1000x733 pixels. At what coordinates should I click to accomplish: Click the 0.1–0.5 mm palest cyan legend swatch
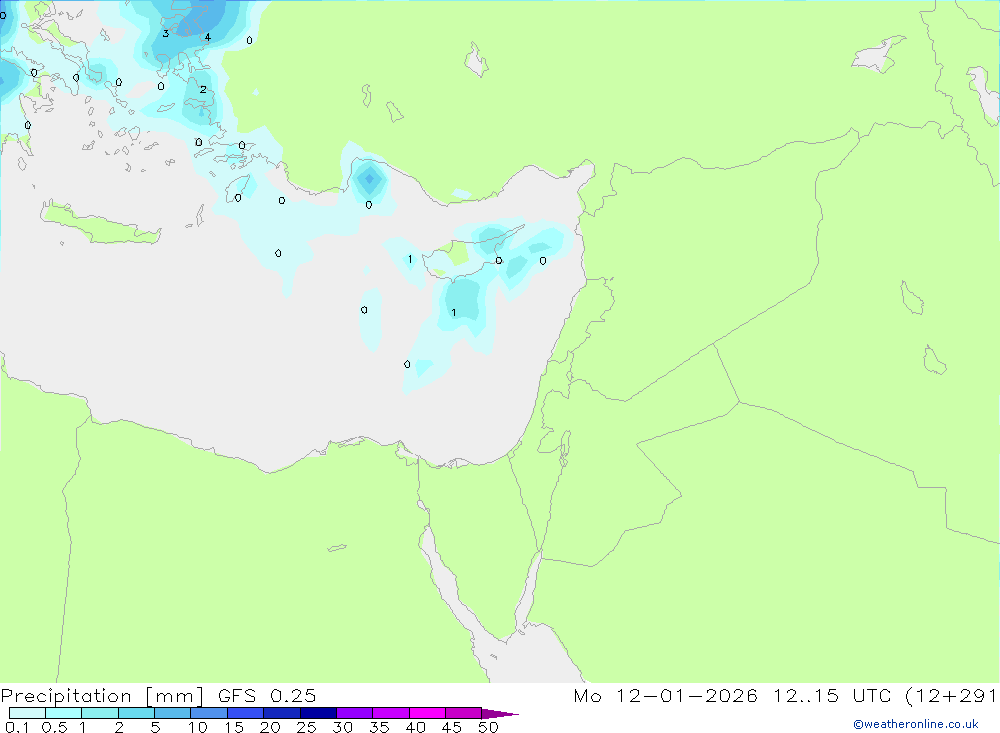(x=27, y=713)
